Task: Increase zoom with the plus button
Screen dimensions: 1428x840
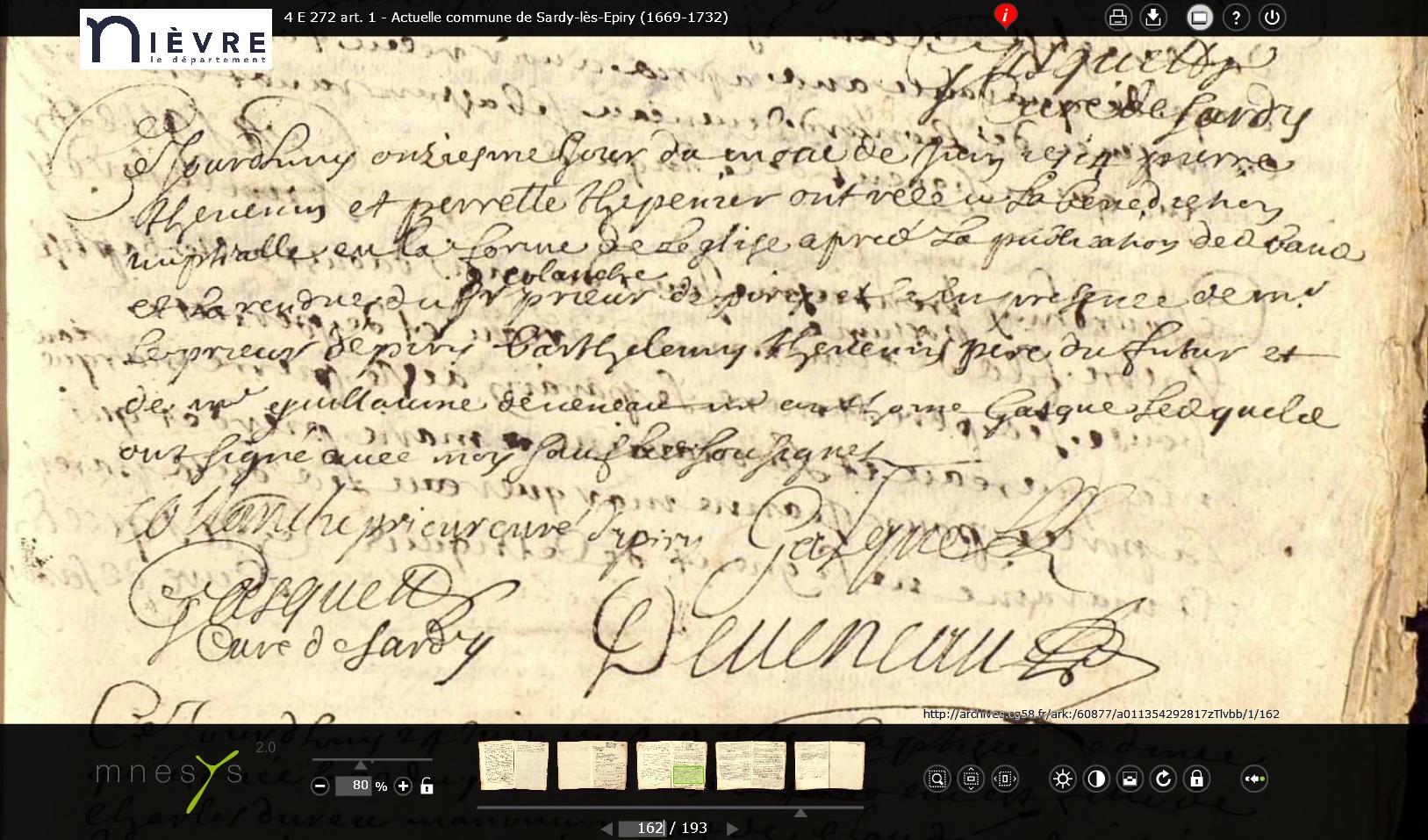Action: pos(403,786)
